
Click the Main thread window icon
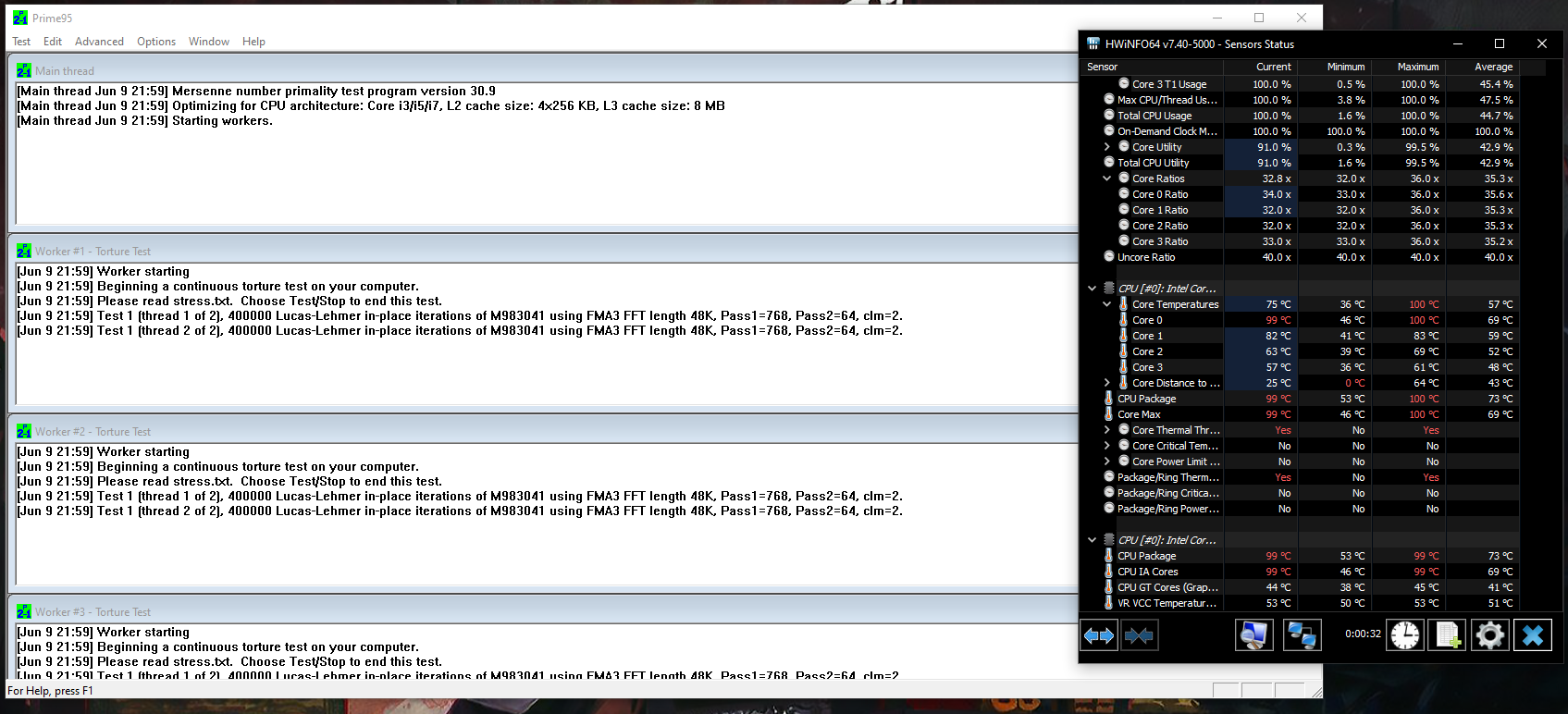(x=24, y=70)
